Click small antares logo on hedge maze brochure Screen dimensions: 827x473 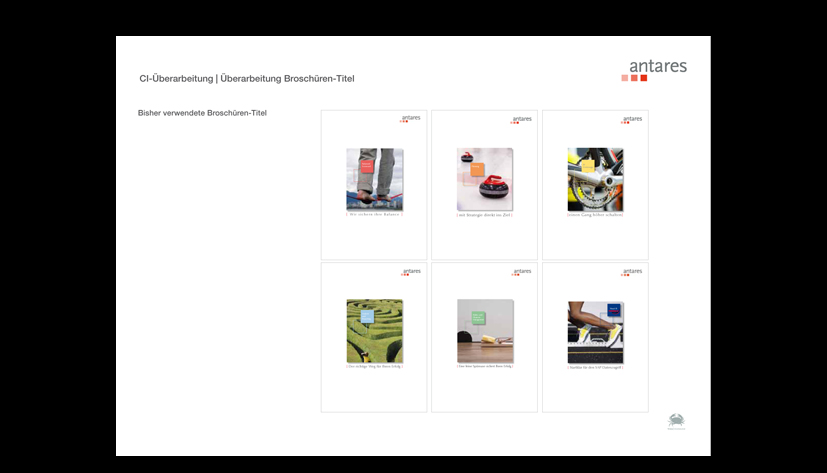click(410, 272)
